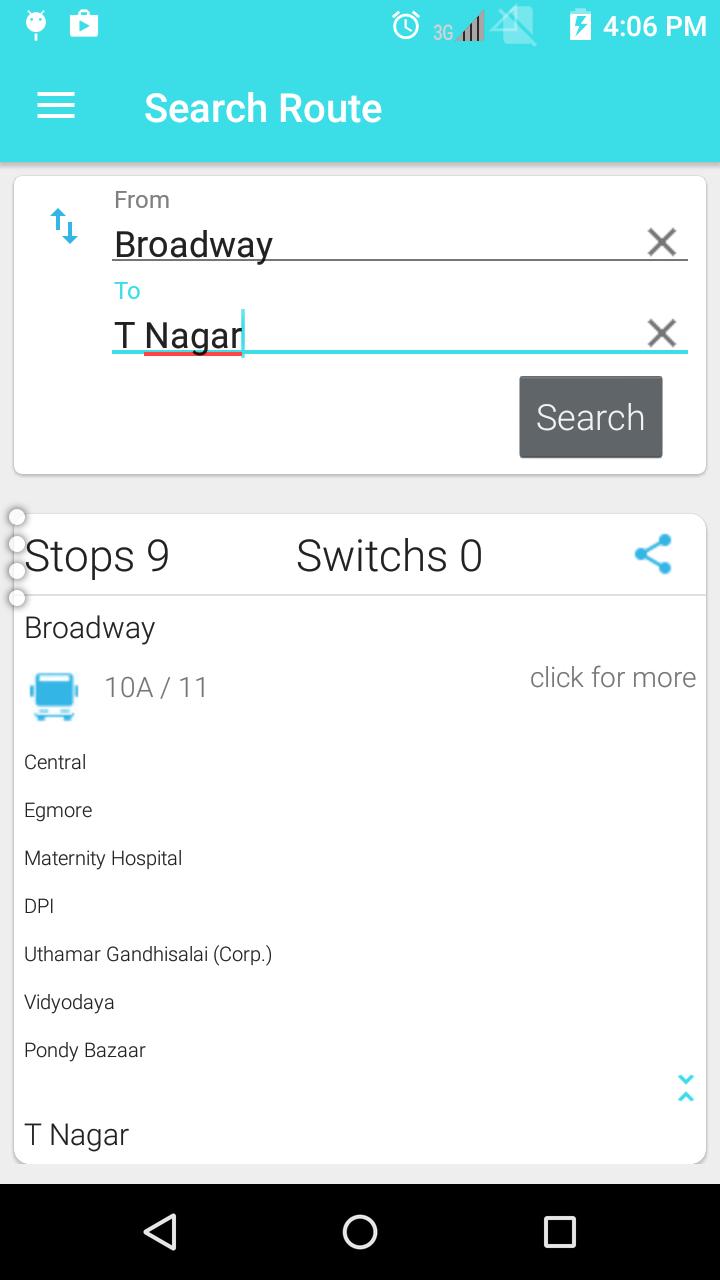Tap the Search button
The height and width of the screenshot is (1280, 720).
[x=590, y=417]
